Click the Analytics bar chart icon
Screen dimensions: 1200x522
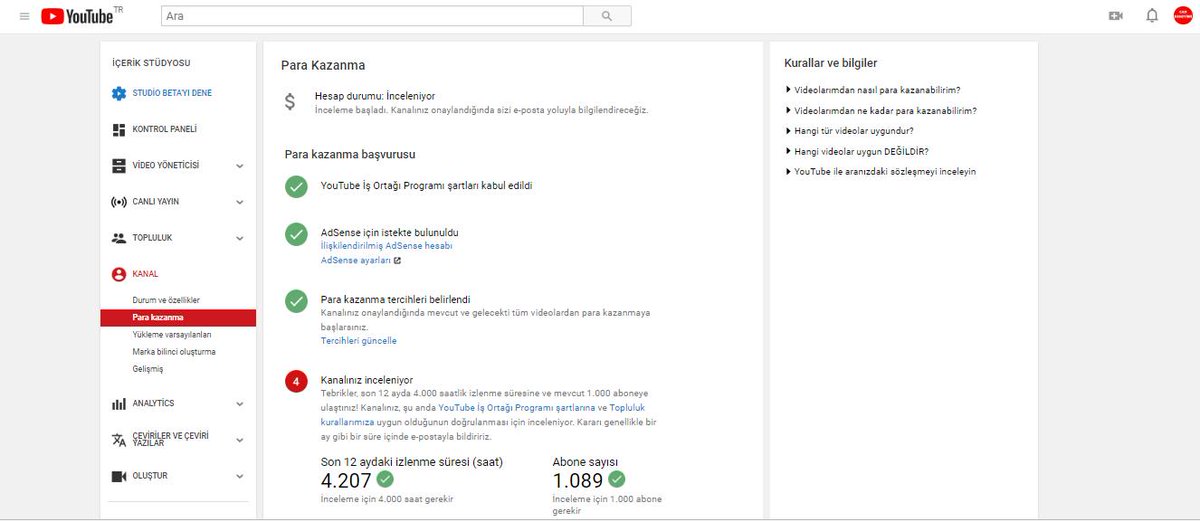pyautogui.click(x=119, y=403)
